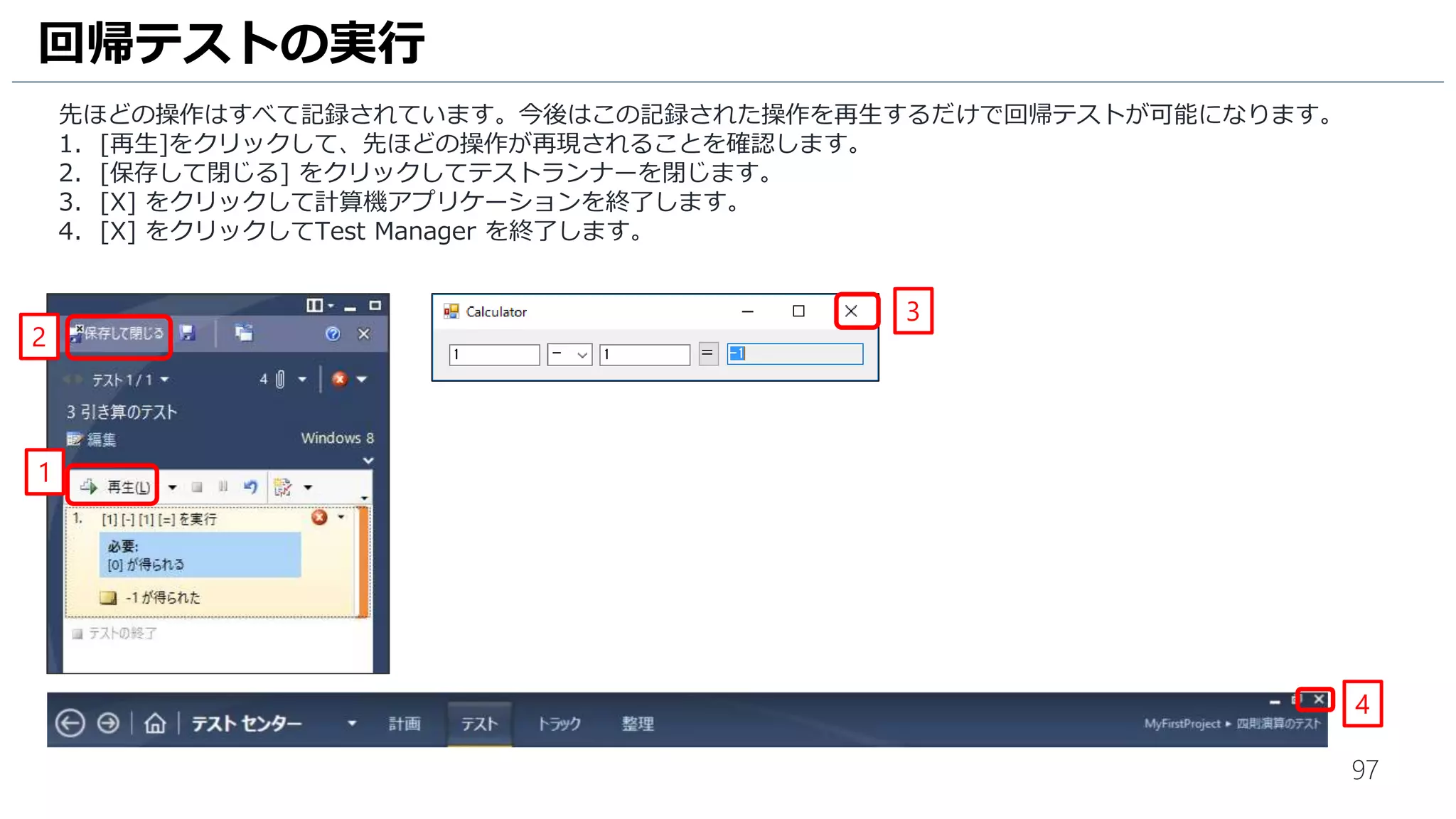This screenshot has width=1456, height=819.
Task: Maximize the Calculator window
Action: [x=798, y=311]
